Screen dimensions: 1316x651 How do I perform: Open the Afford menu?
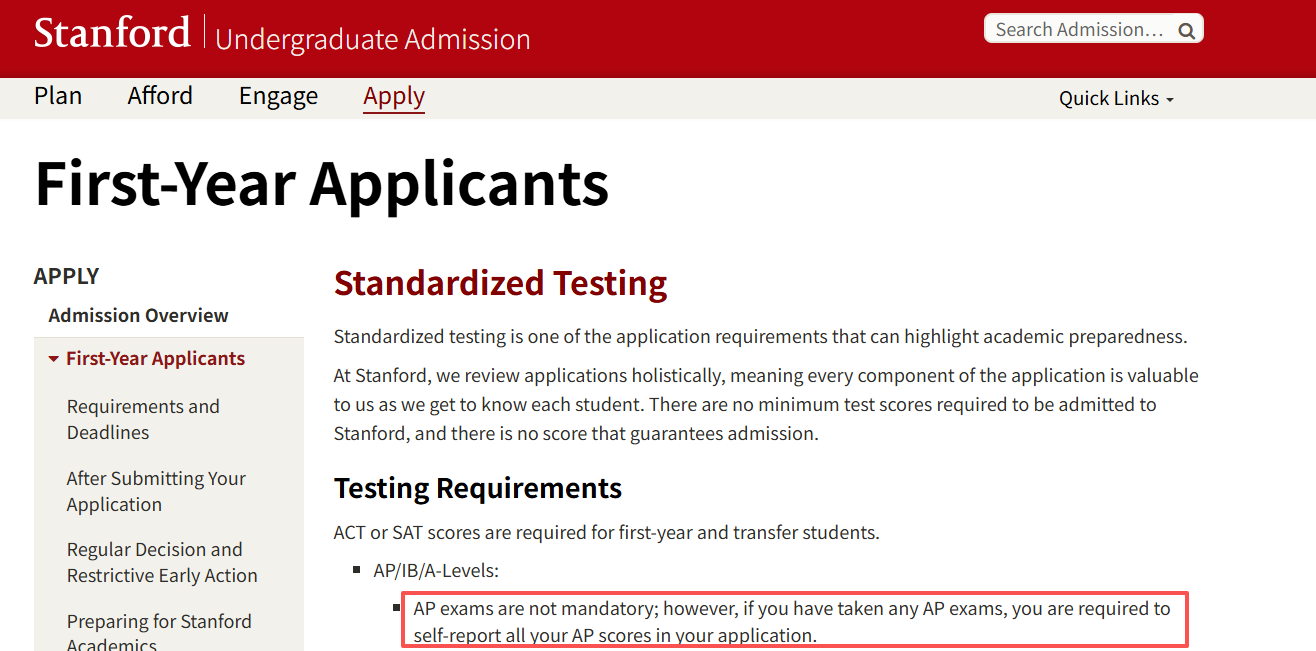160,96
